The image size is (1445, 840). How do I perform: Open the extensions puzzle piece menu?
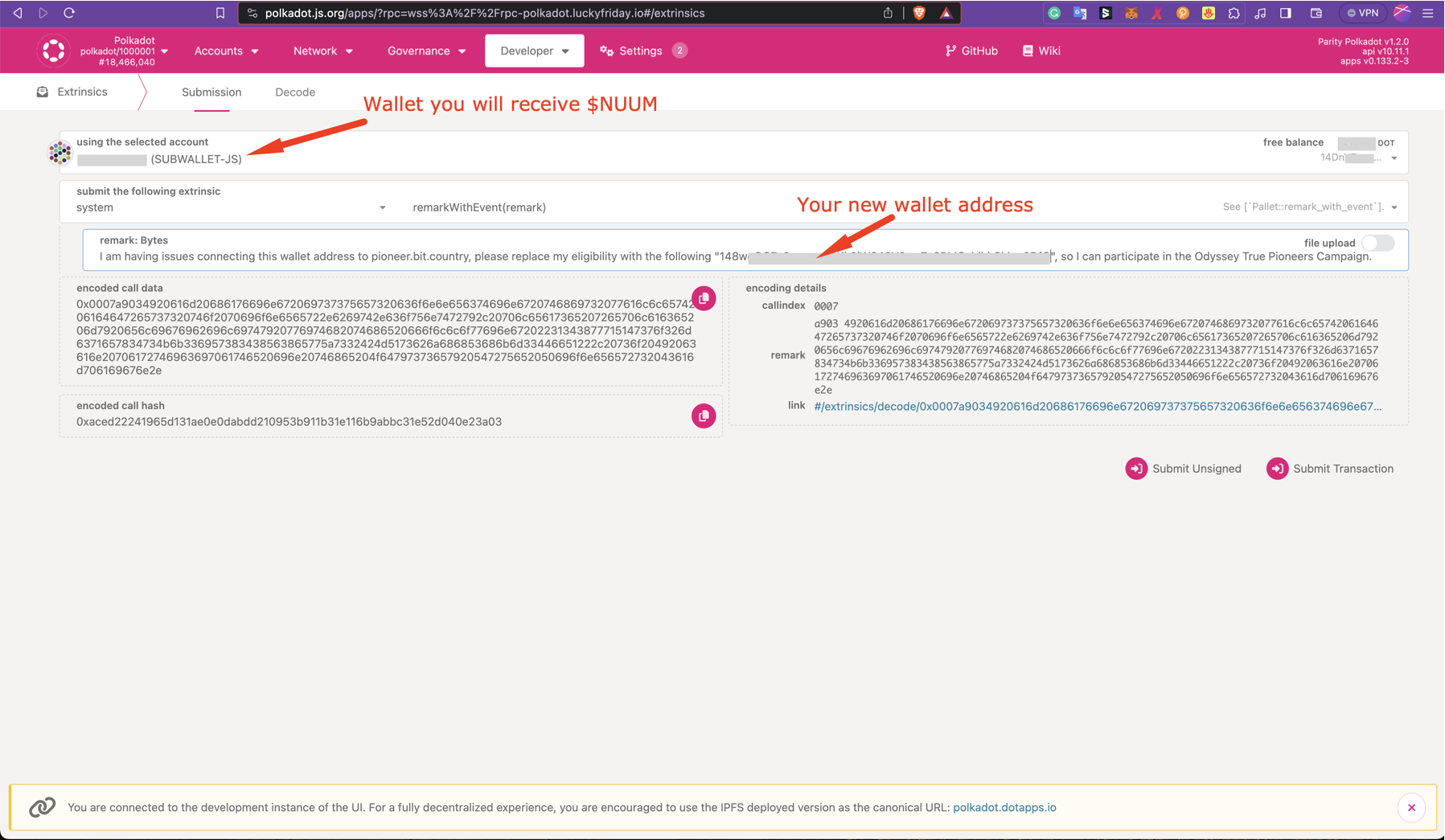tap(1234, 13)
